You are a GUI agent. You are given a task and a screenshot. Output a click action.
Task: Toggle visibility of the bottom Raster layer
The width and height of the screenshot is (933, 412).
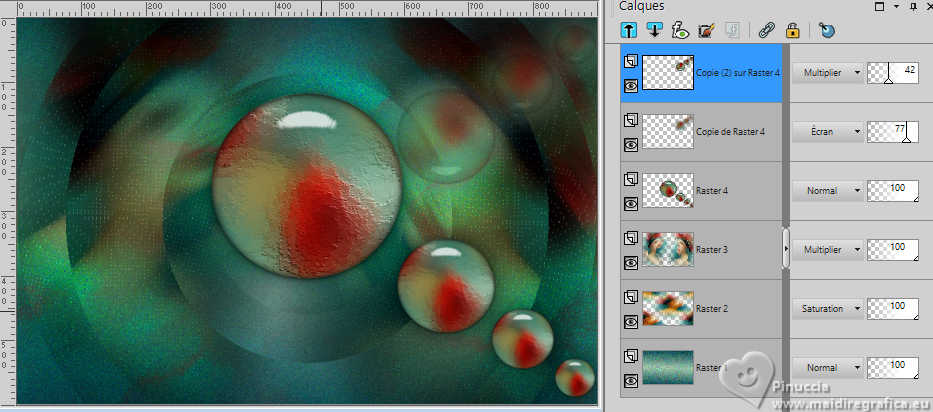pos(631,380)
